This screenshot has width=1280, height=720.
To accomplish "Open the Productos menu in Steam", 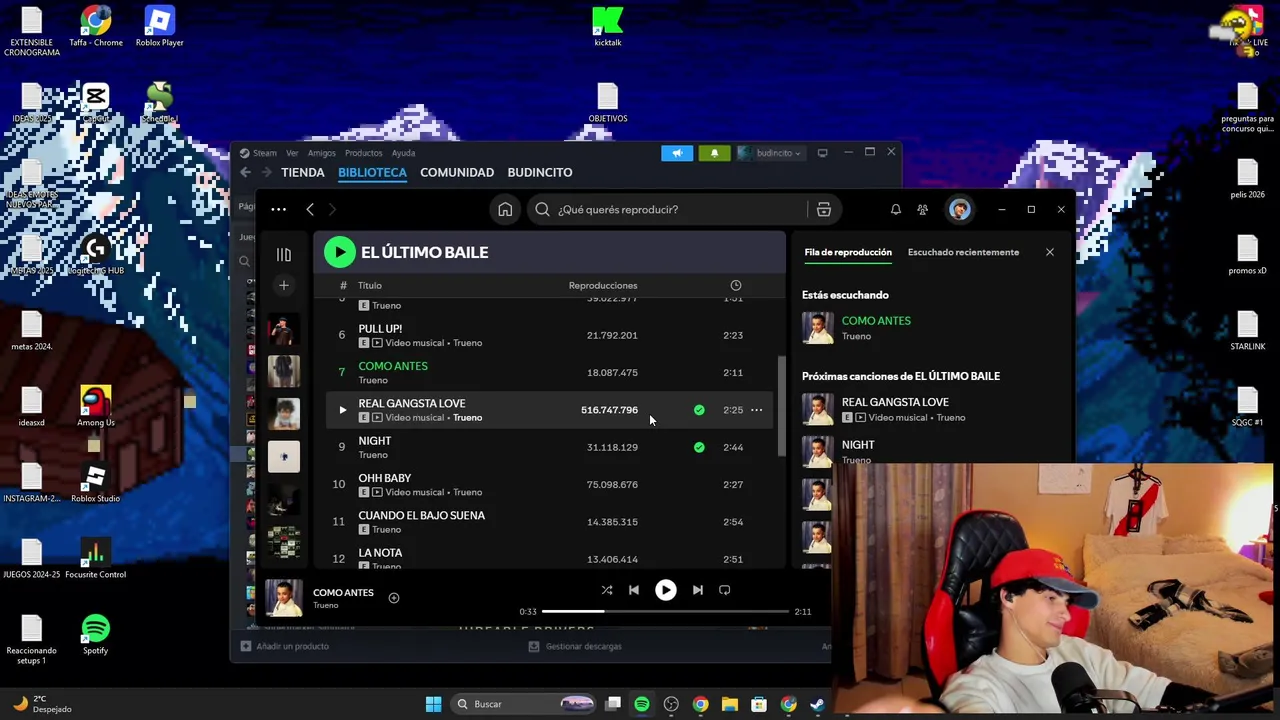I will click(x=363, y=153).
